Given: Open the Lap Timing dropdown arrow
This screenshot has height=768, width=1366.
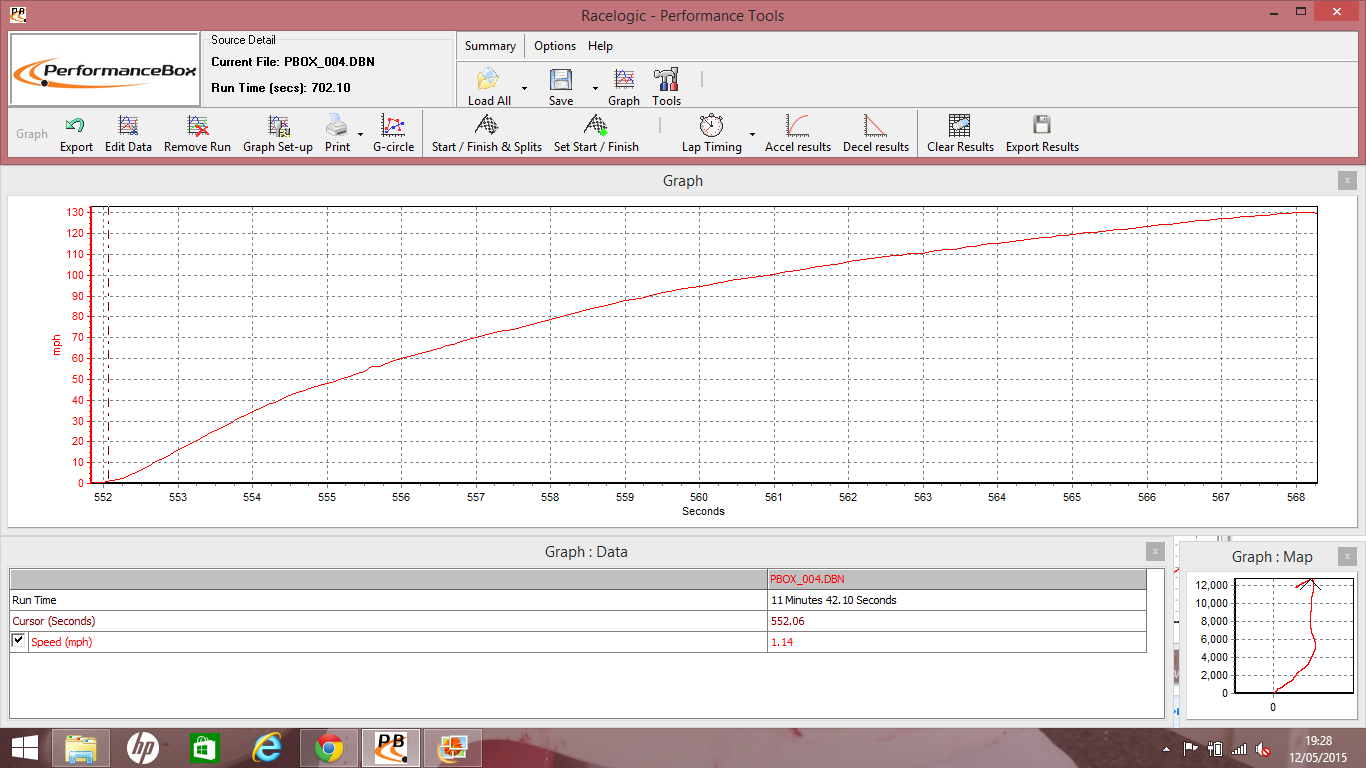Looking at the screenshot, I should click(x=752, y=134).
